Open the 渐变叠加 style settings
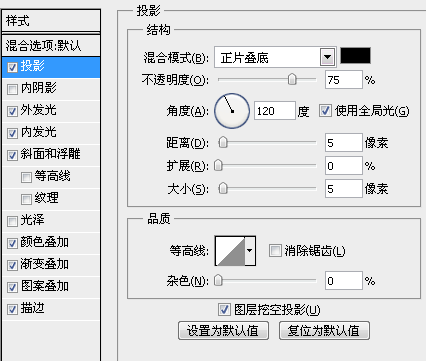The width and height of the screenshot is (426, 361). (x=45, y=264)
